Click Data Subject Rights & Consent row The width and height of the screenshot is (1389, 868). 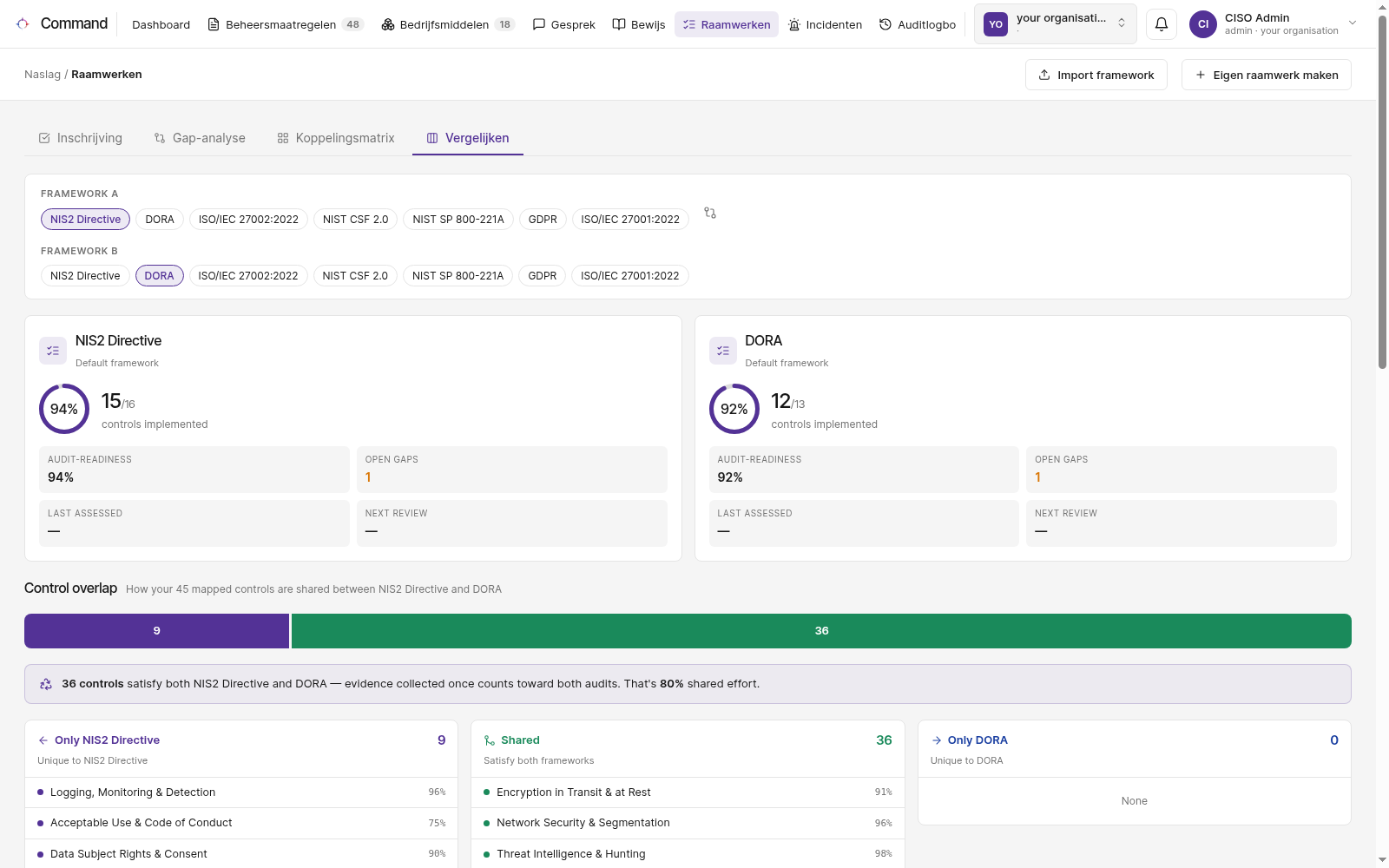241,854
